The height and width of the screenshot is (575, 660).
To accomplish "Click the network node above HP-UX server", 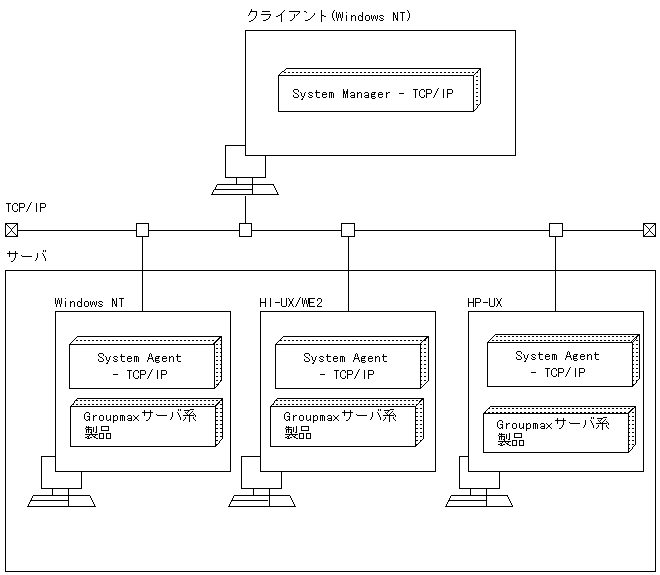I will click(556, 230).
